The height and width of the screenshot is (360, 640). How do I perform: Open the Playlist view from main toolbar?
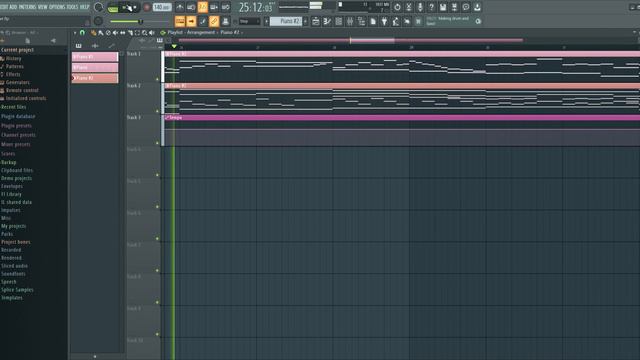point(316,21)
